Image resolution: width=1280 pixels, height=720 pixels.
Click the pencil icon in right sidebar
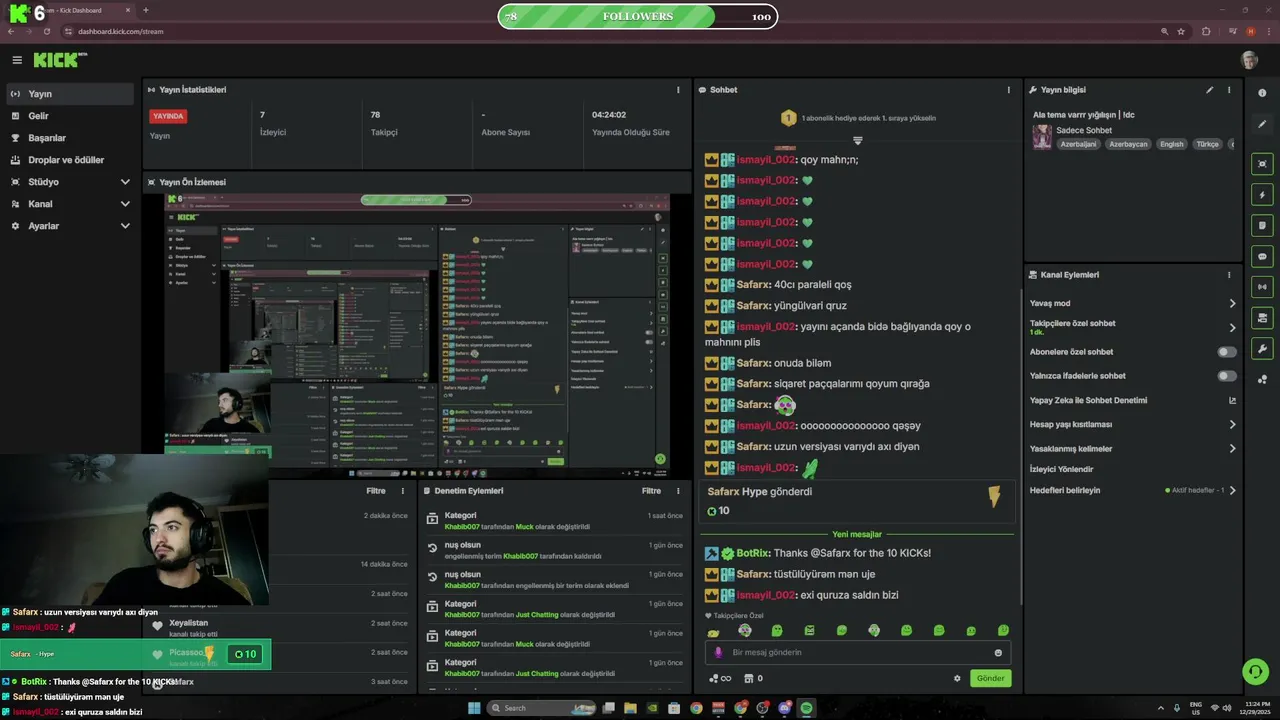pos(1262,124)
